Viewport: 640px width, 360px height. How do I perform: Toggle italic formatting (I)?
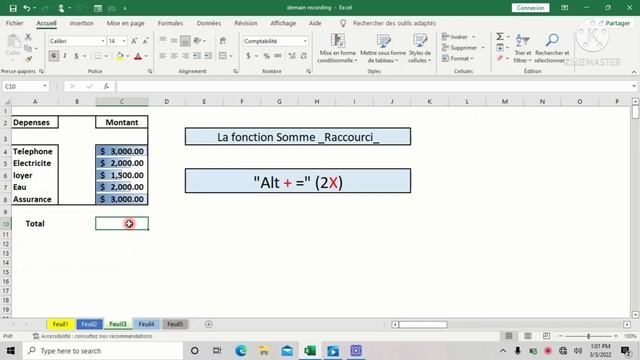[x=65, y=56]
